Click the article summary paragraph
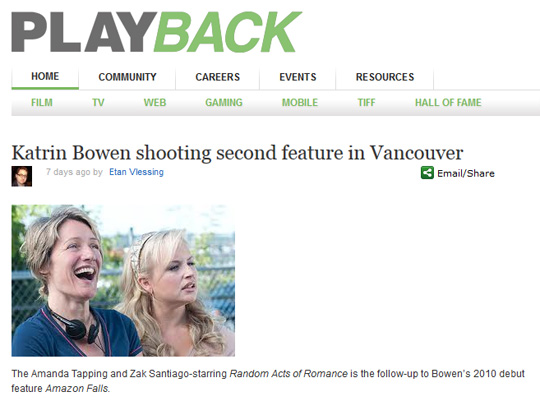Image resolution: width=540 pixels, height=400 pixels. pos(268,381)
